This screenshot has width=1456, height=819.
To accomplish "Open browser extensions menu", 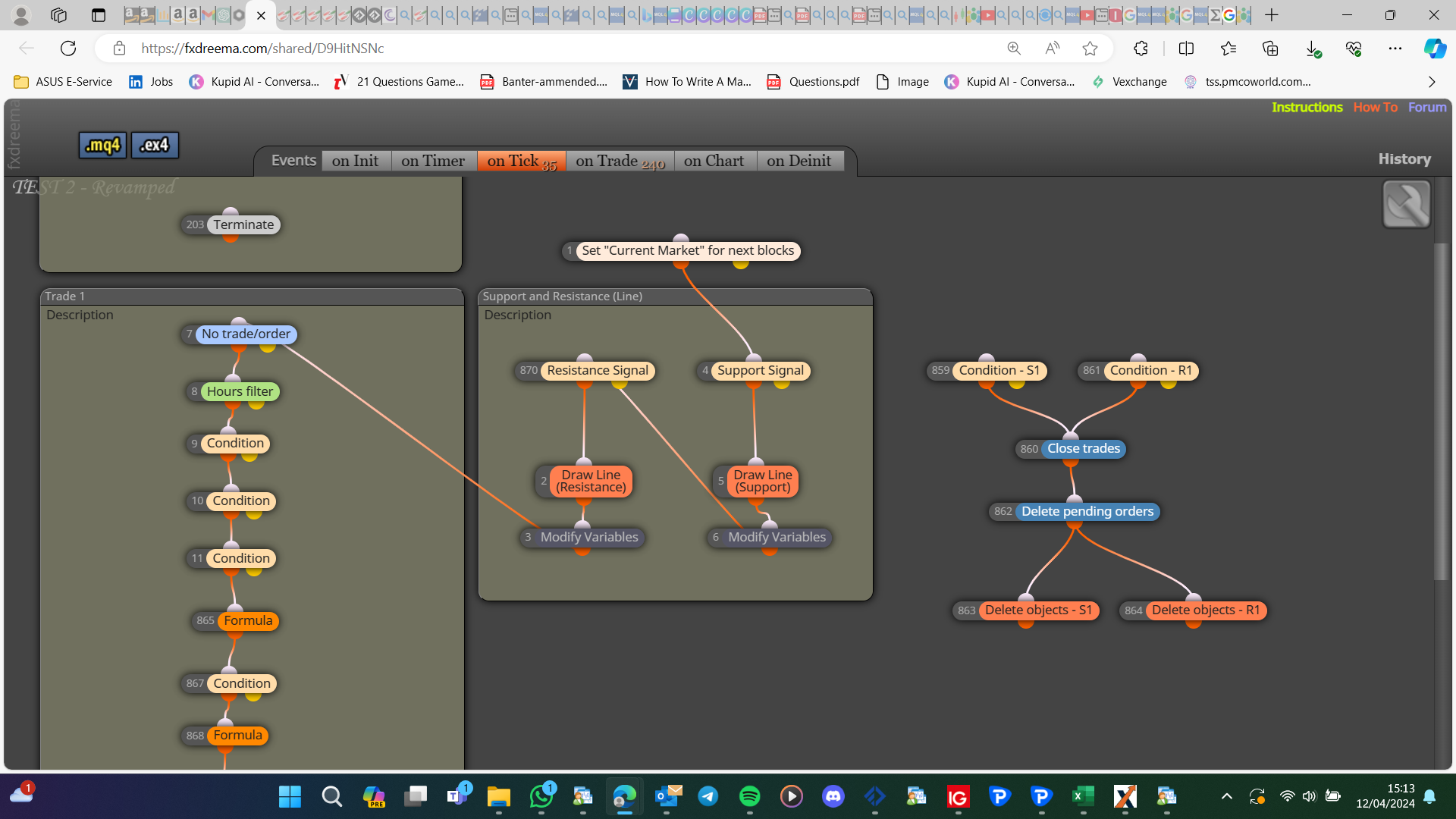I will 1141,49.
